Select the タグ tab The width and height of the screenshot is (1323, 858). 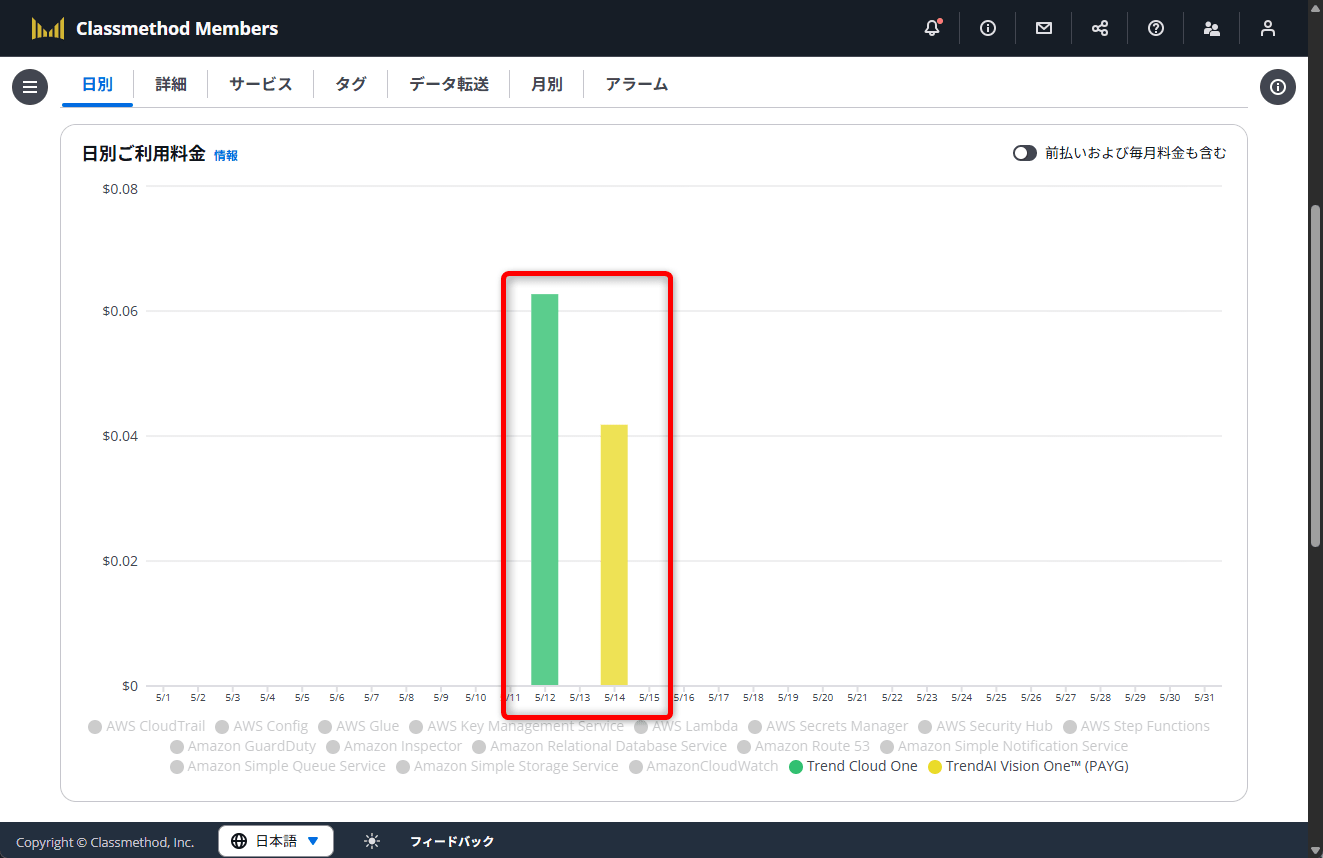[351, 85]
